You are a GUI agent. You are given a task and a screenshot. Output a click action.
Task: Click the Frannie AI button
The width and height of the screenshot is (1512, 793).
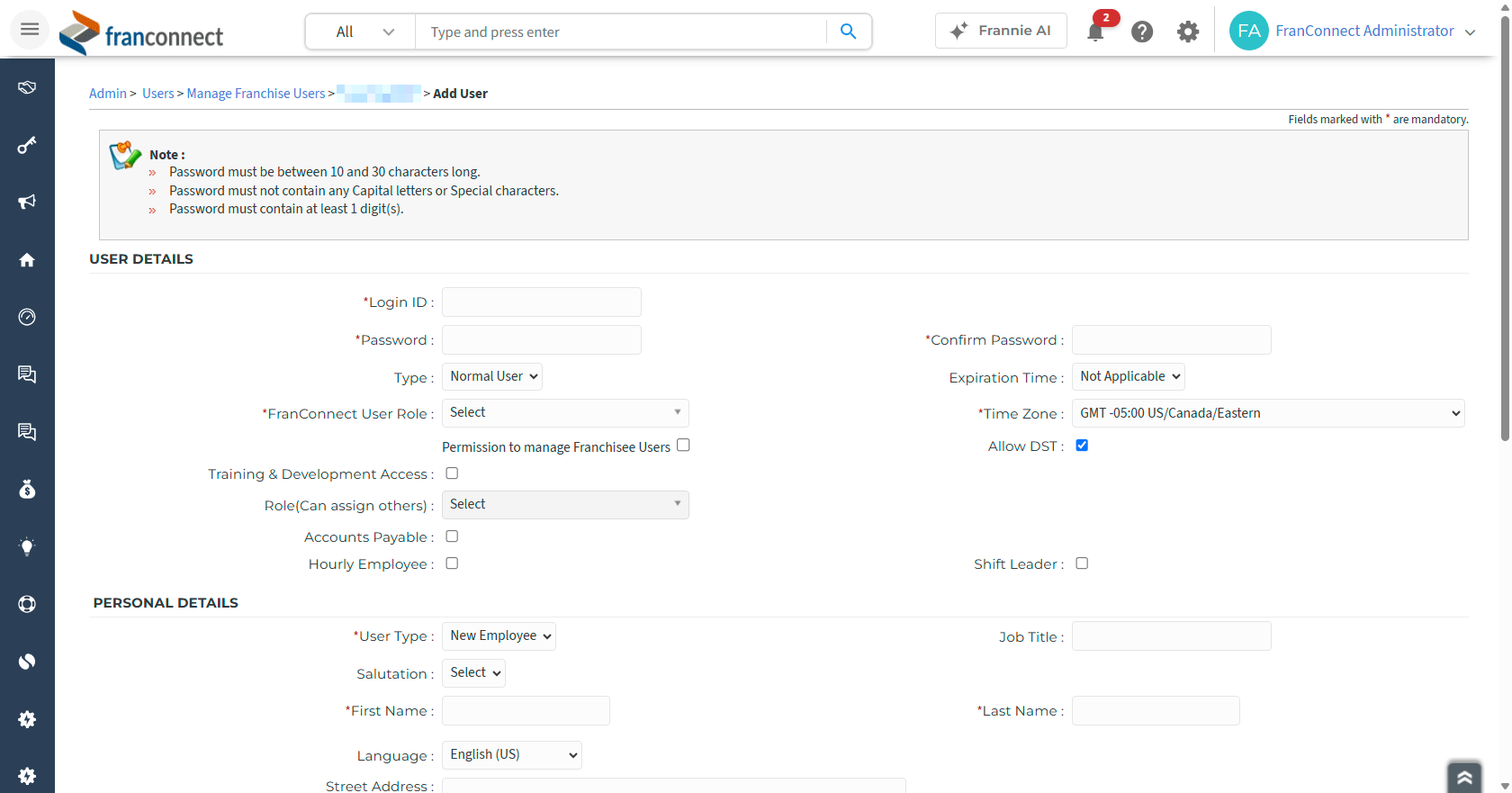[1001, 31]
